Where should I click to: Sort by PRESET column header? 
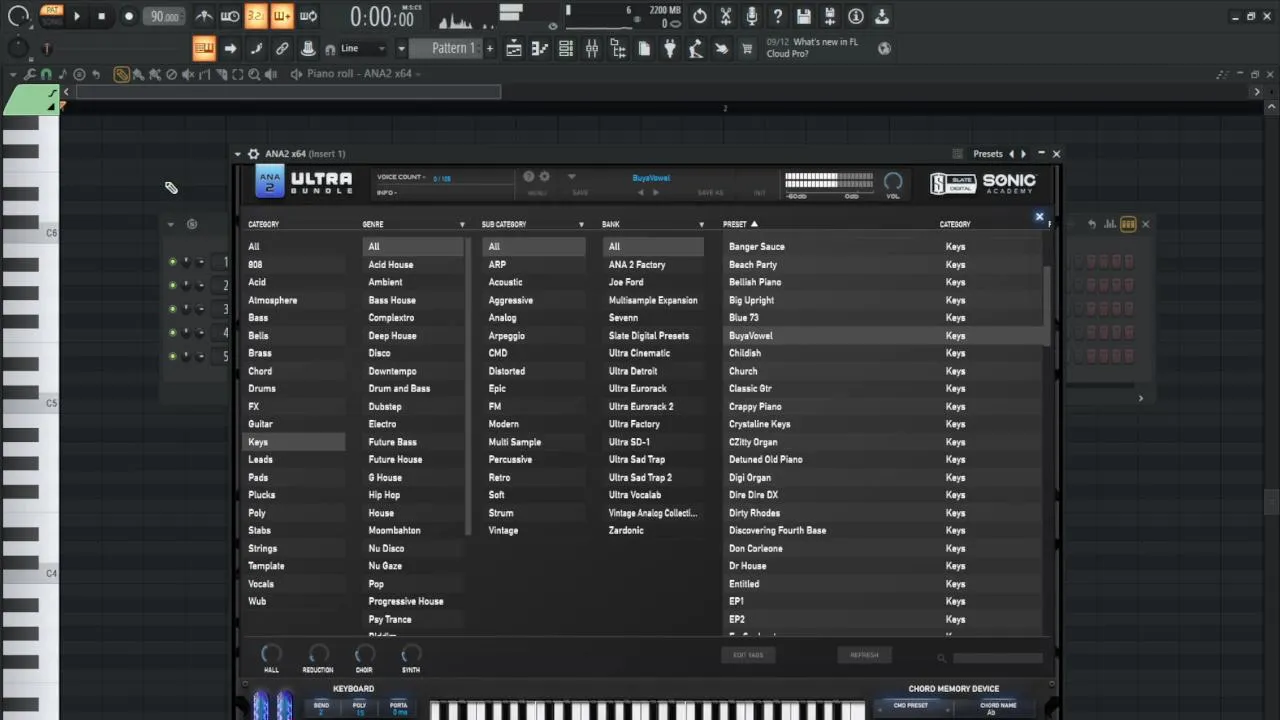(740, 224)
